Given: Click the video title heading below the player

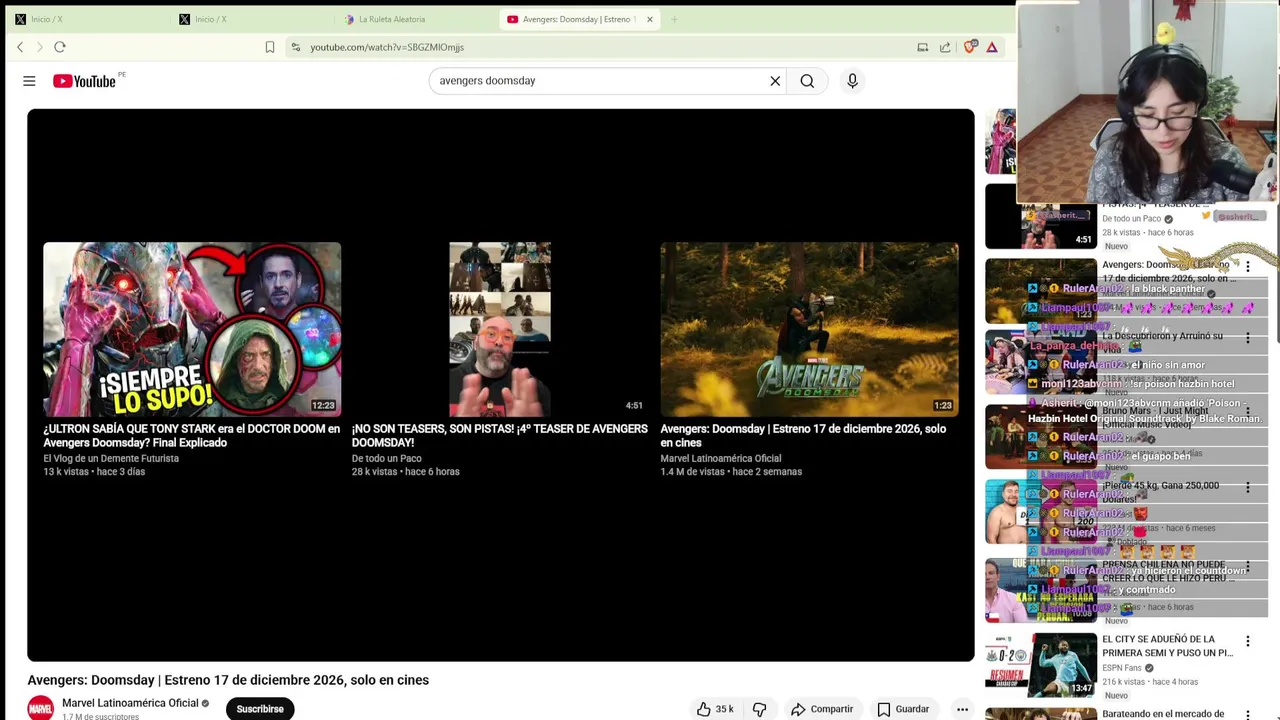Looking at the screenshot, I should (x=228, y=680).
